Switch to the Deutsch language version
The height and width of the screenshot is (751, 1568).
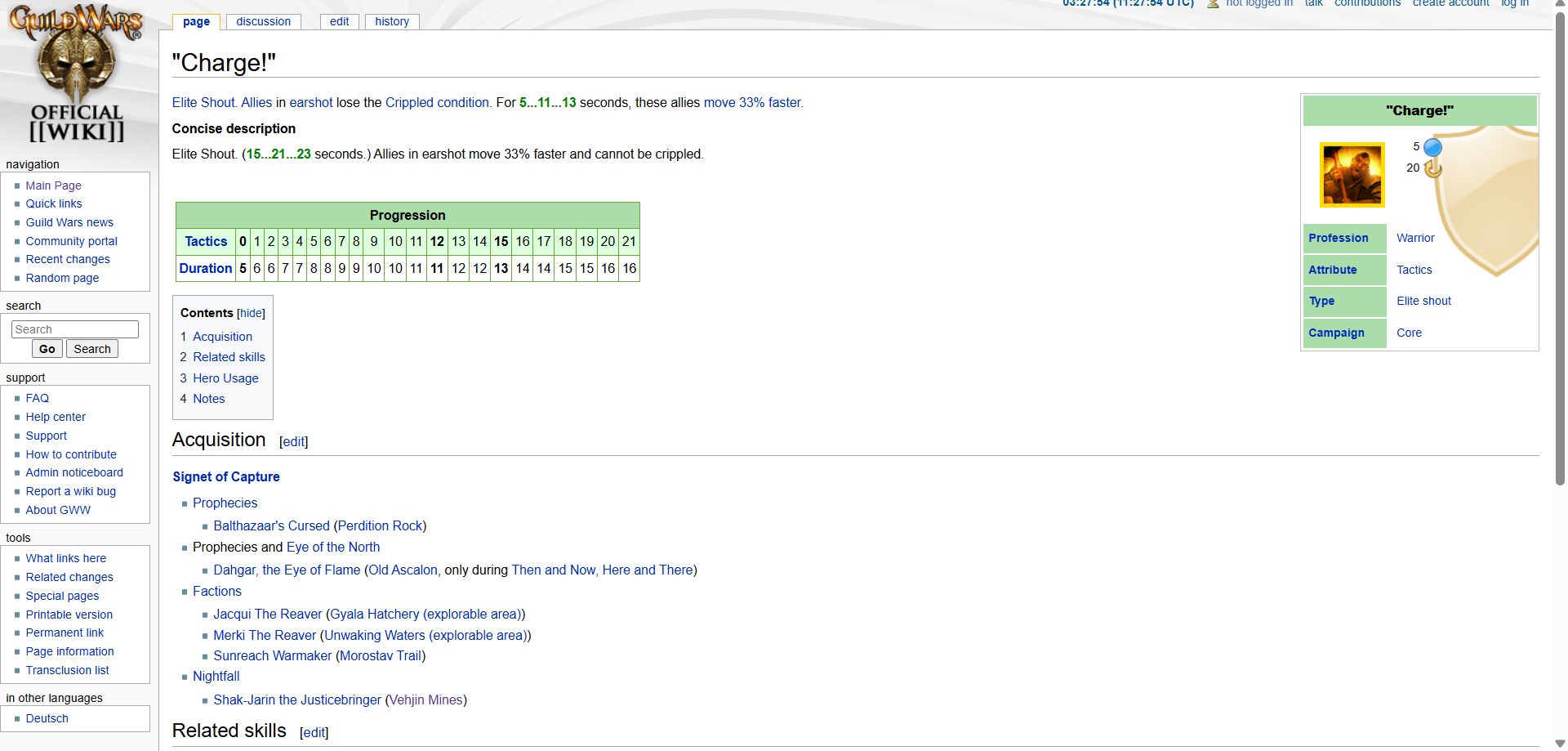pyautogui.click(x=47, y=718)
